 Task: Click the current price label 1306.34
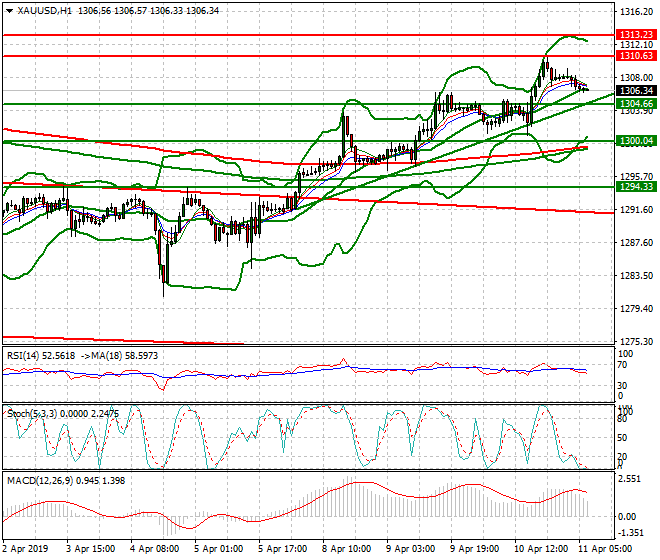[636, 91]
